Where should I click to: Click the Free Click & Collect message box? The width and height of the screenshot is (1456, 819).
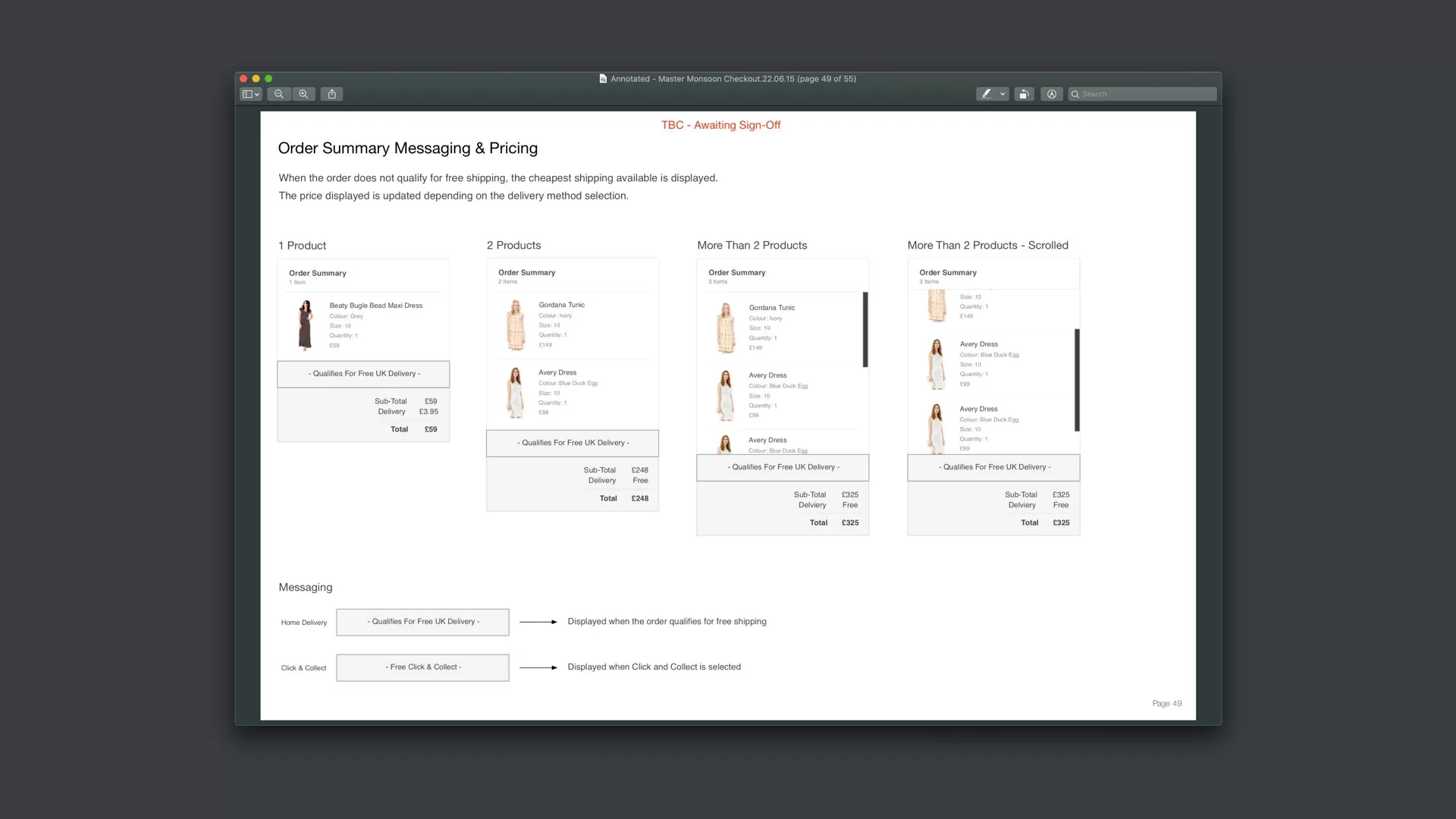click(422, 667)
